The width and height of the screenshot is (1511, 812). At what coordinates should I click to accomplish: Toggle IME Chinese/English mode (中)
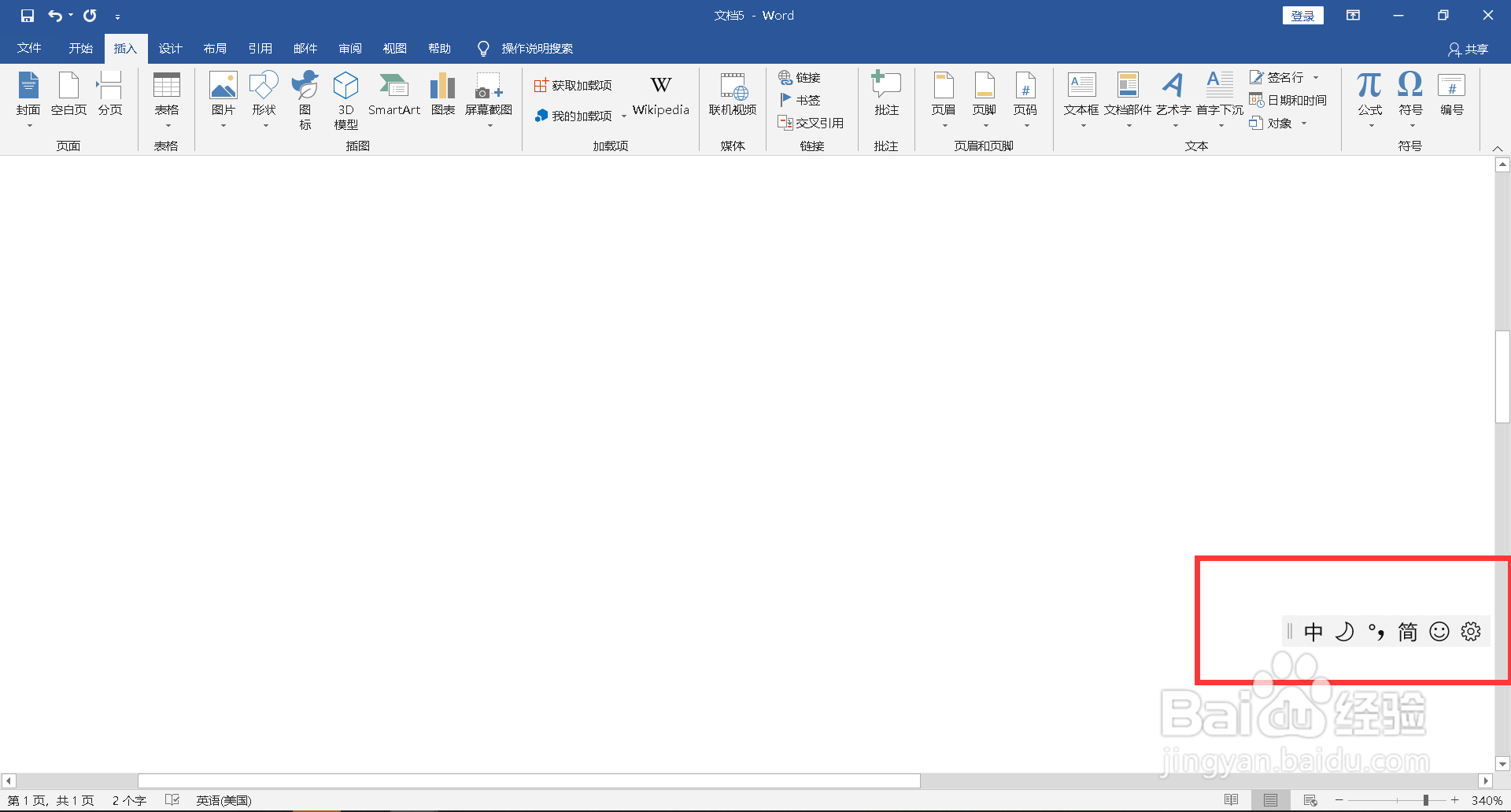coord(1313,632)
